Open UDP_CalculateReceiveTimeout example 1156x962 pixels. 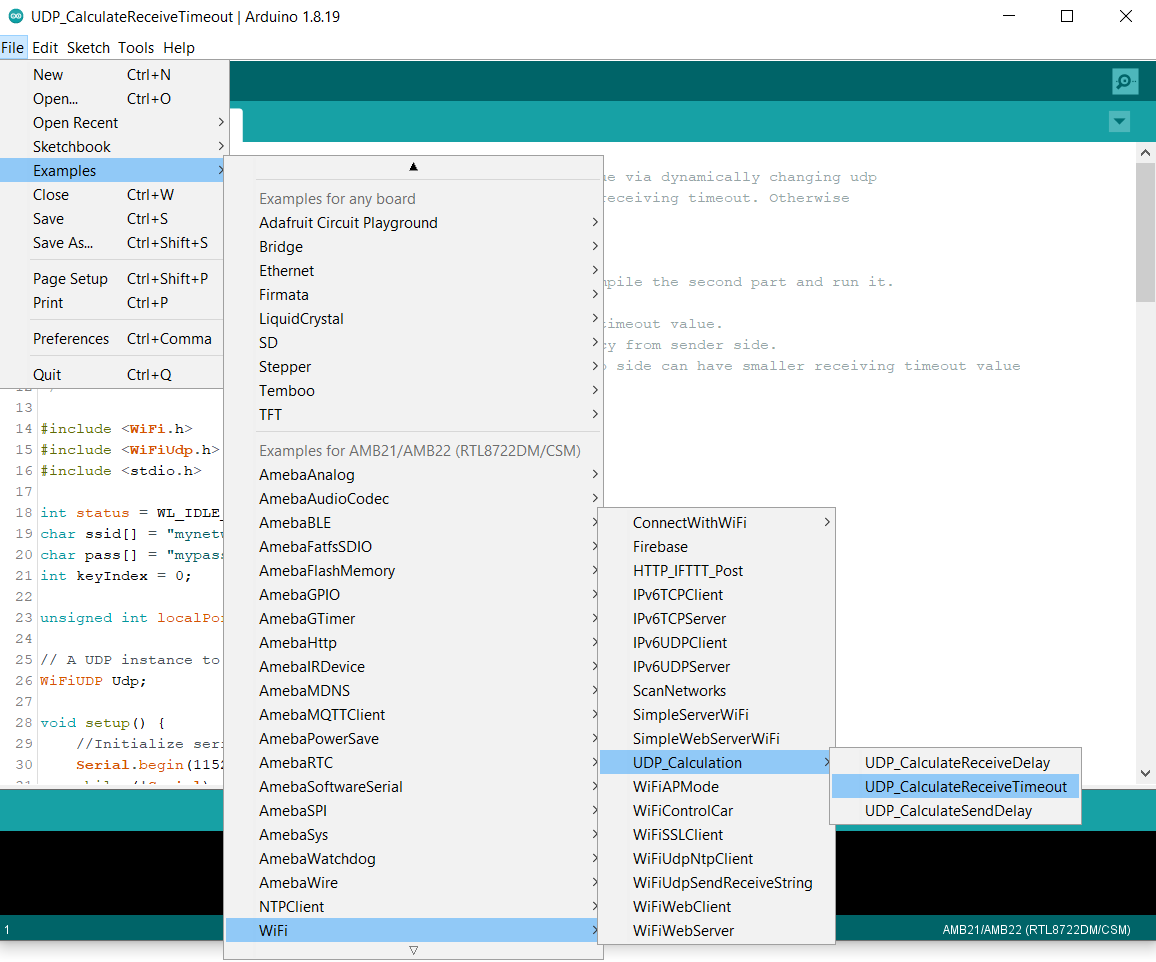click(x=955, y=787)
